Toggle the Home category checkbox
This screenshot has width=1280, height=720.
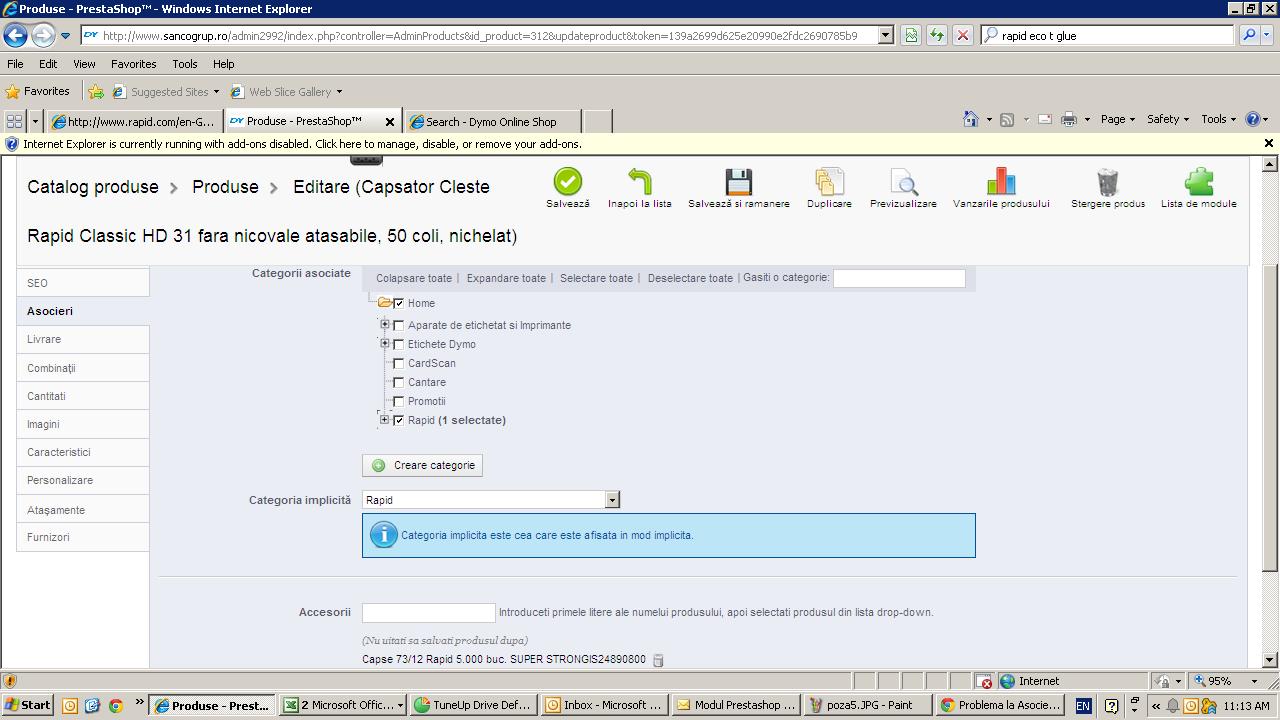click(399, 303)
